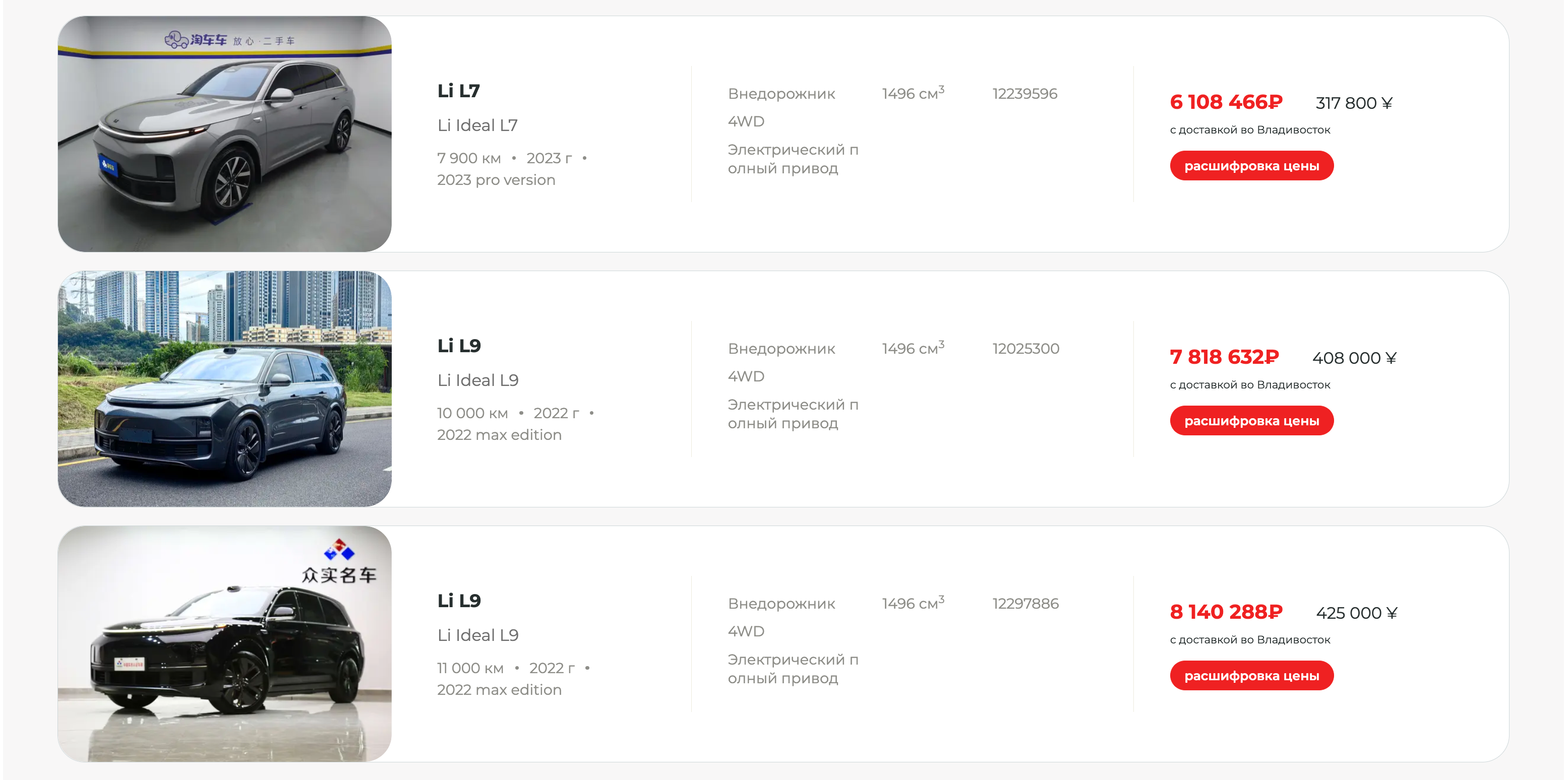Open the Li L9 title above 10 000 км
This screenshot has width=1568, height=780.
tap(459, 346)
